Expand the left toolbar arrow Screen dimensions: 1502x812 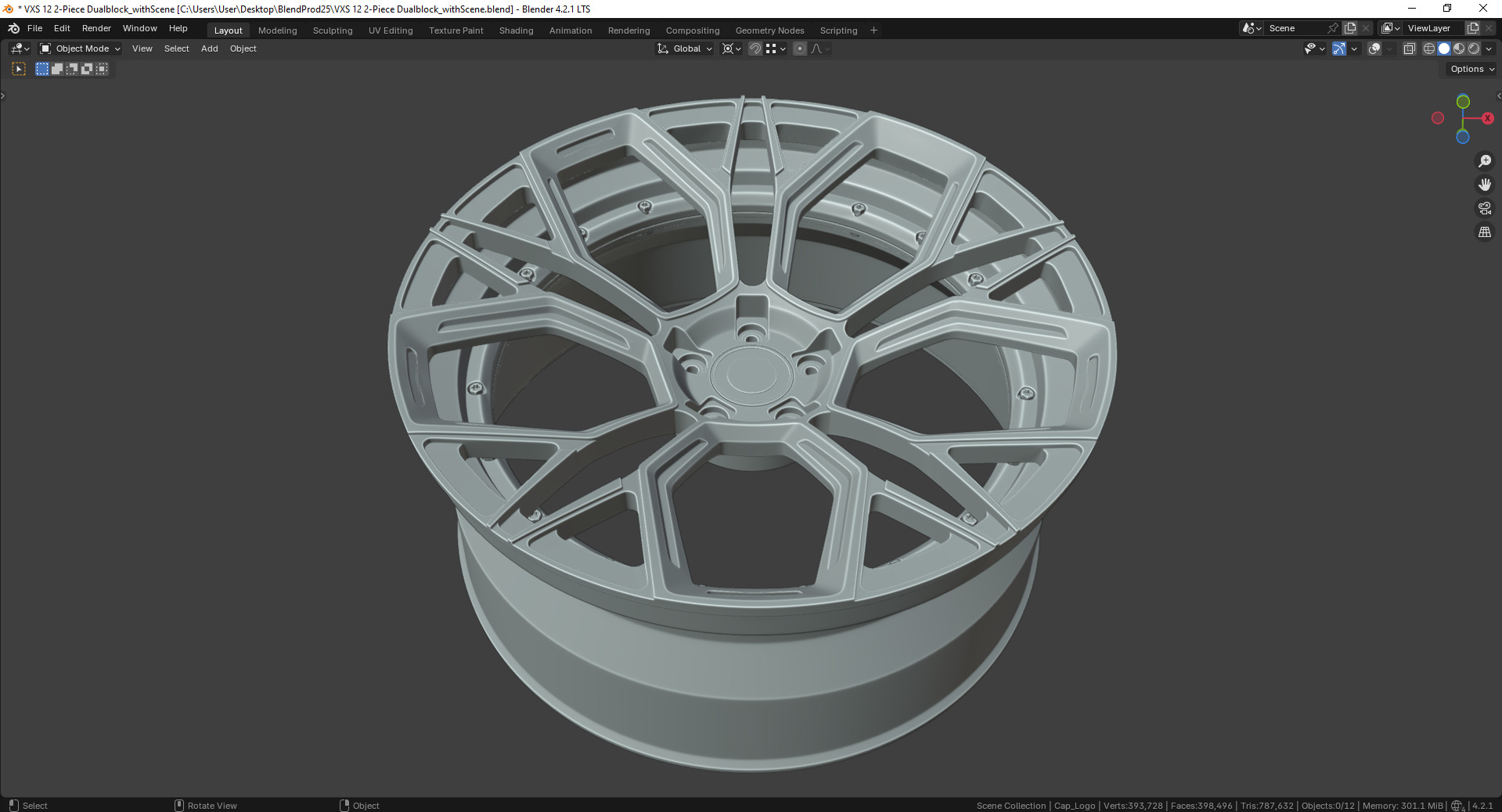3,96
